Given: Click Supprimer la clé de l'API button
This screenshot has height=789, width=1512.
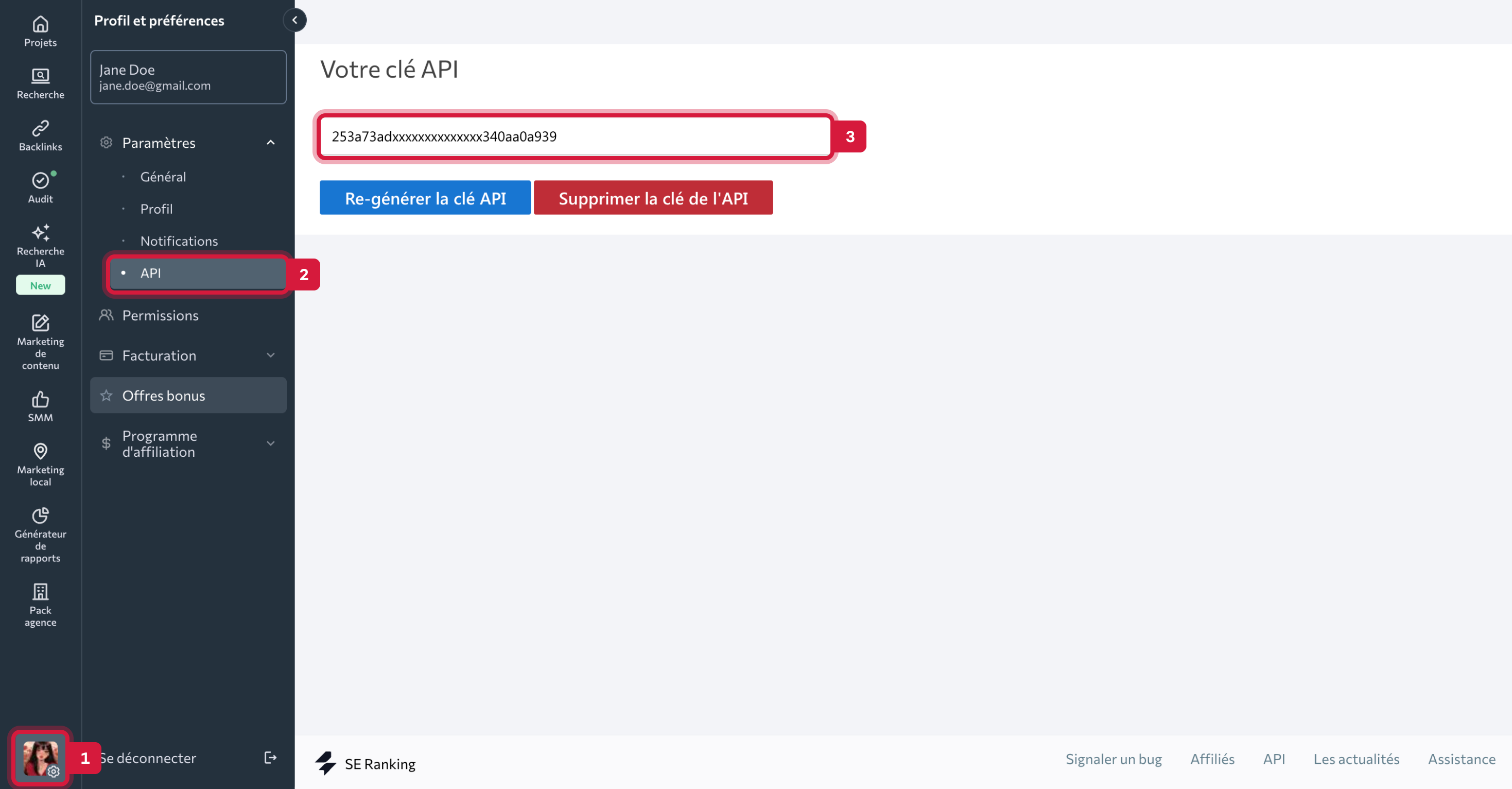Looking at the screenshot, I should pos(653,198).
